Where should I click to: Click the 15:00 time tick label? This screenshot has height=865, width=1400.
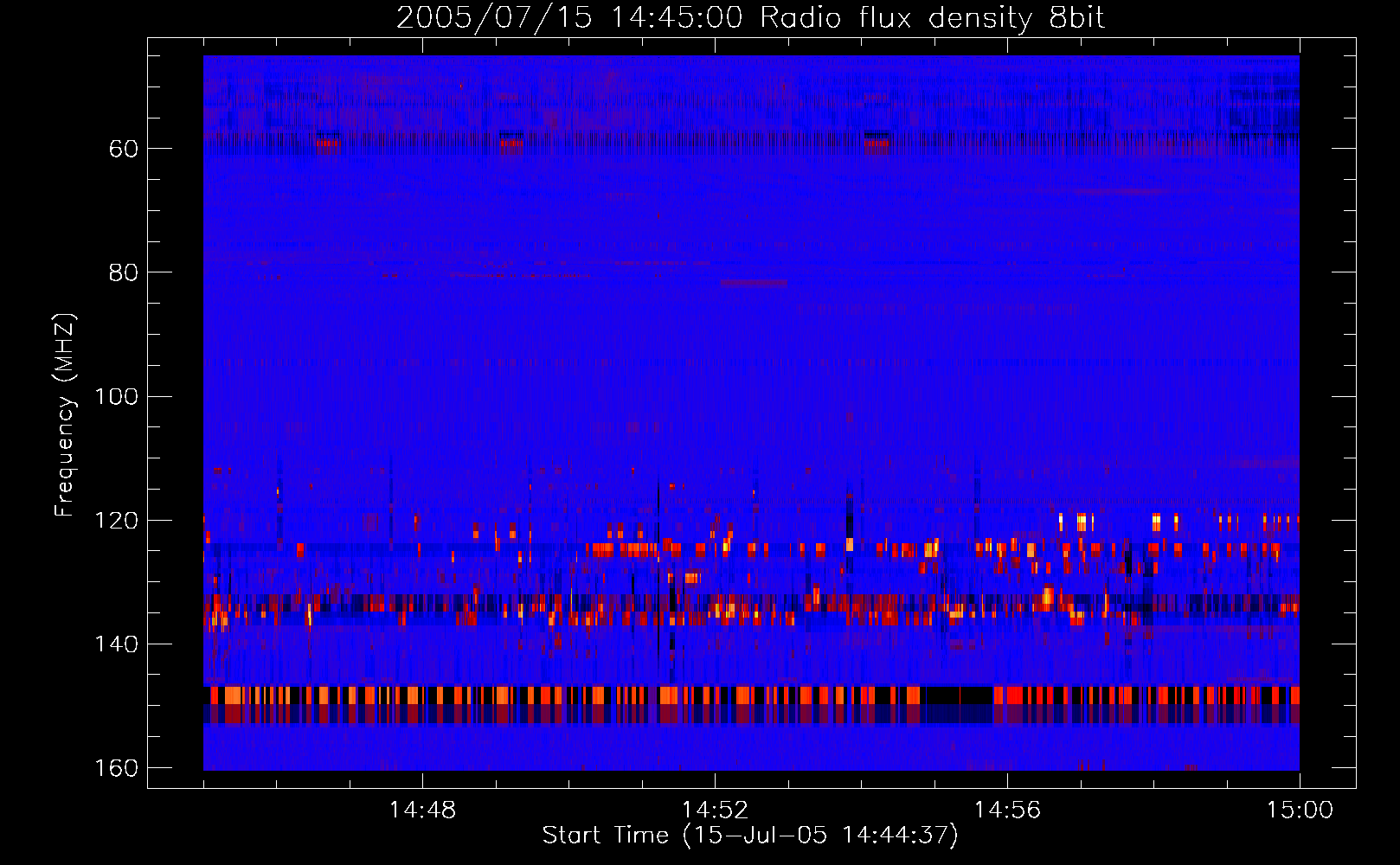(x=1300, y=811)
